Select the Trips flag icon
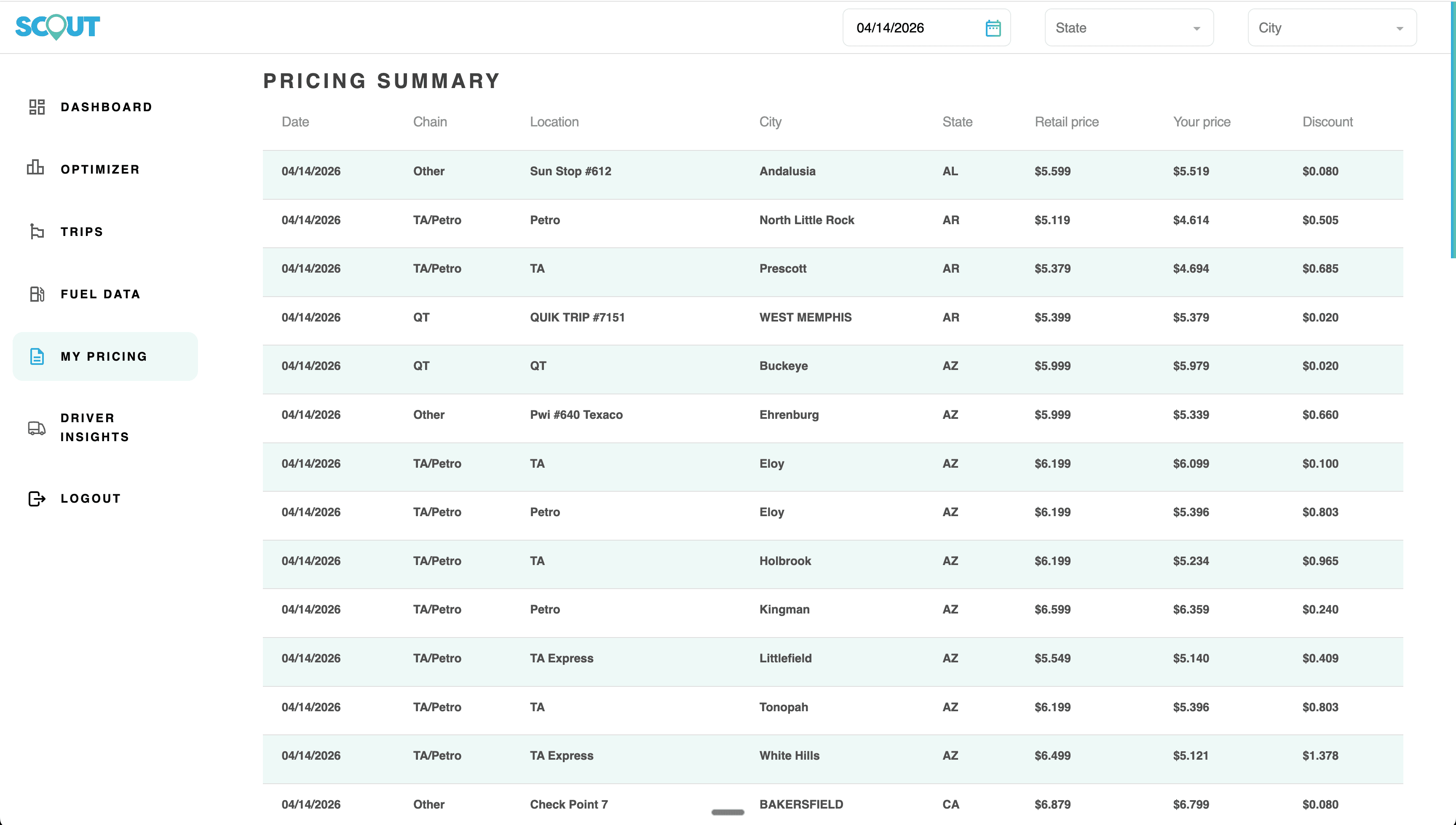The width and height of the screenshot is (1456, 825). coord(36,231)
